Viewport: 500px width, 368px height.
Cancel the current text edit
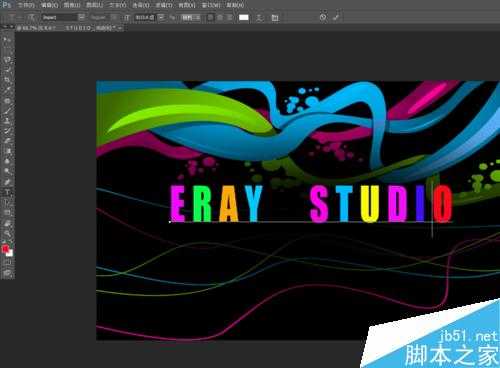[323, 17]
